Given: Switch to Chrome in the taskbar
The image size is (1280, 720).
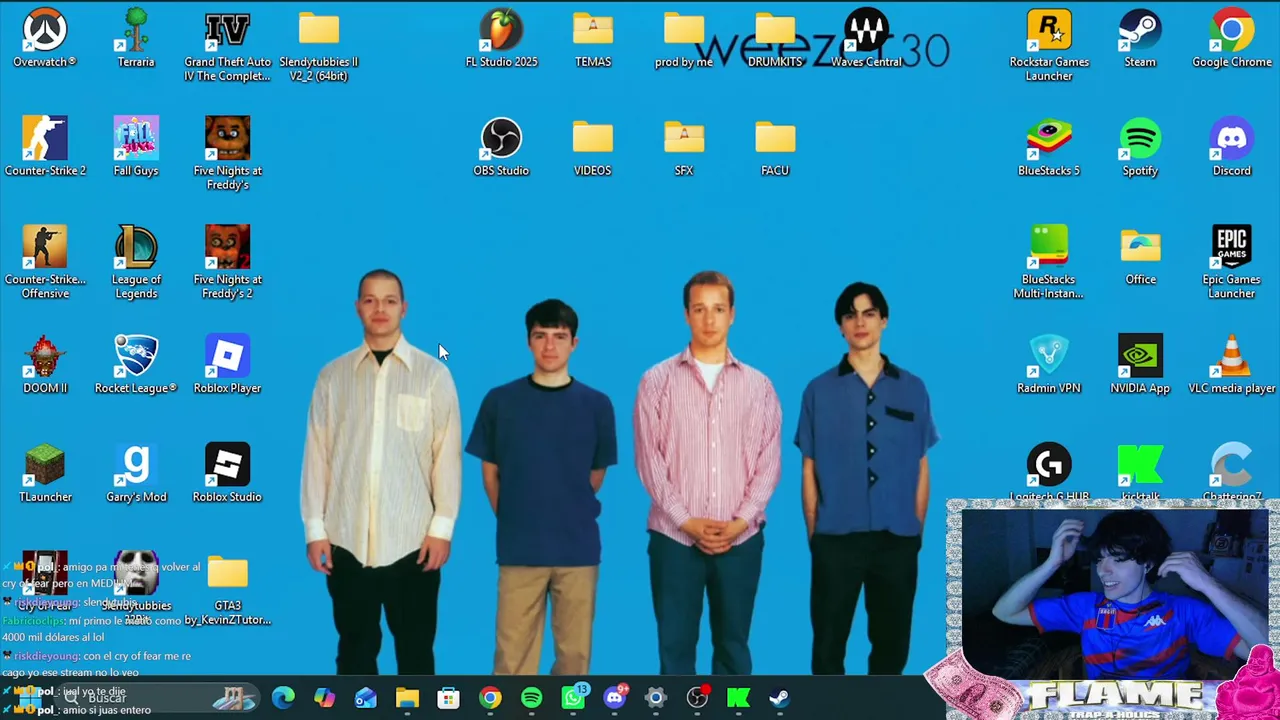Looking at the screenshot, I should tap(490, 698).
